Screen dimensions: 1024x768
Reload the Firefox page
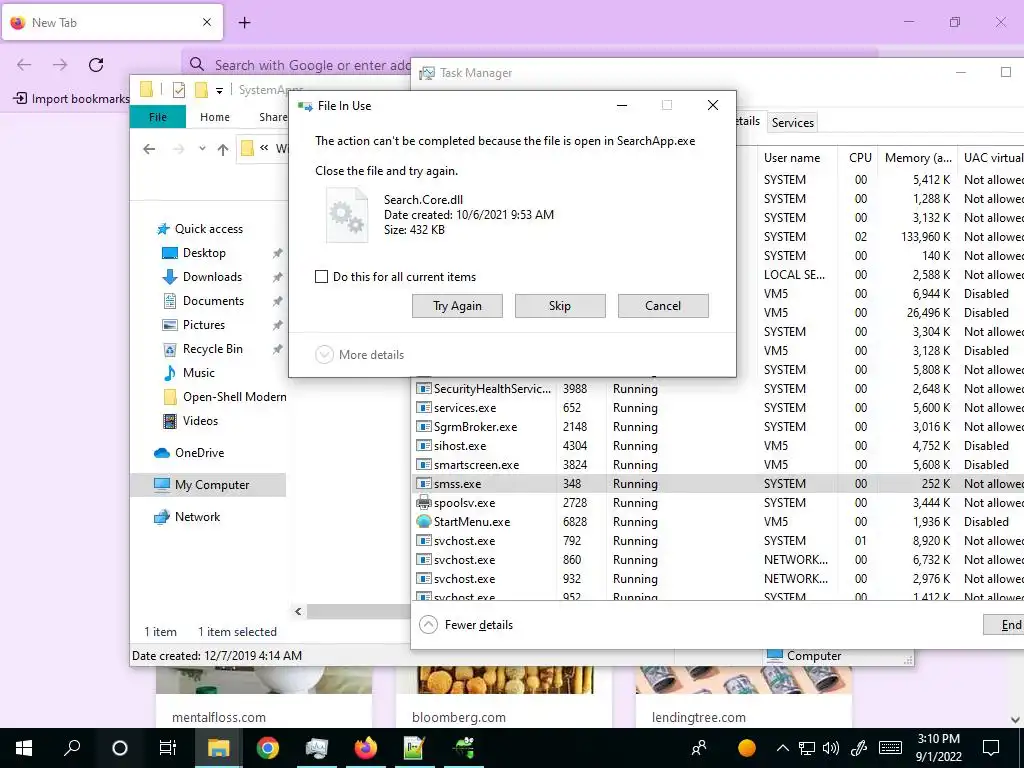[x=96, y=65]
